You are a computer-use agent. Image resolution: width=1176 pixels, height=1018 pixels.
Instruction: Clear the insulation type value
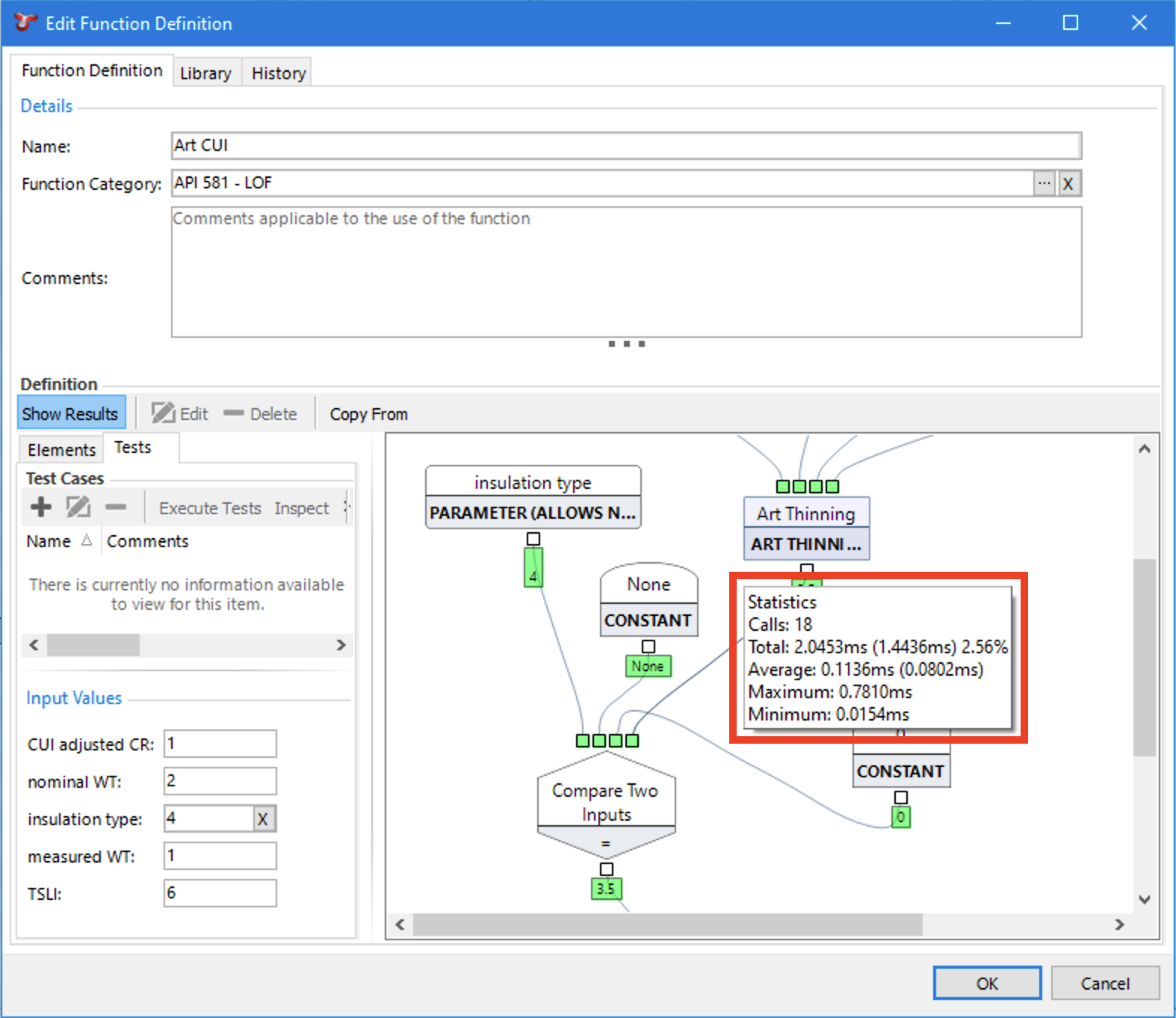pos(263,819)
